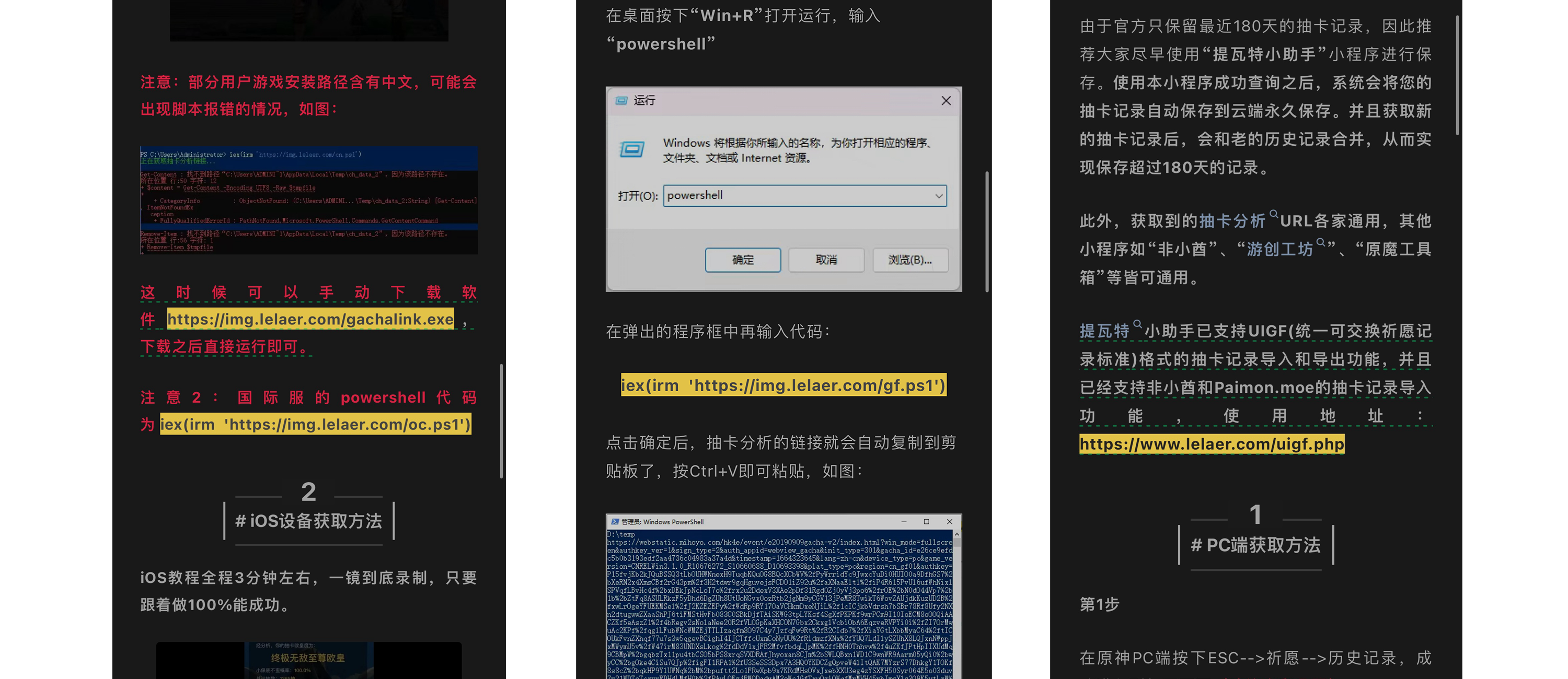The width and height of the screenshot is (1568, 679).
Task: Click the large Run program icon in dialog
Action: tap(631, 149)
